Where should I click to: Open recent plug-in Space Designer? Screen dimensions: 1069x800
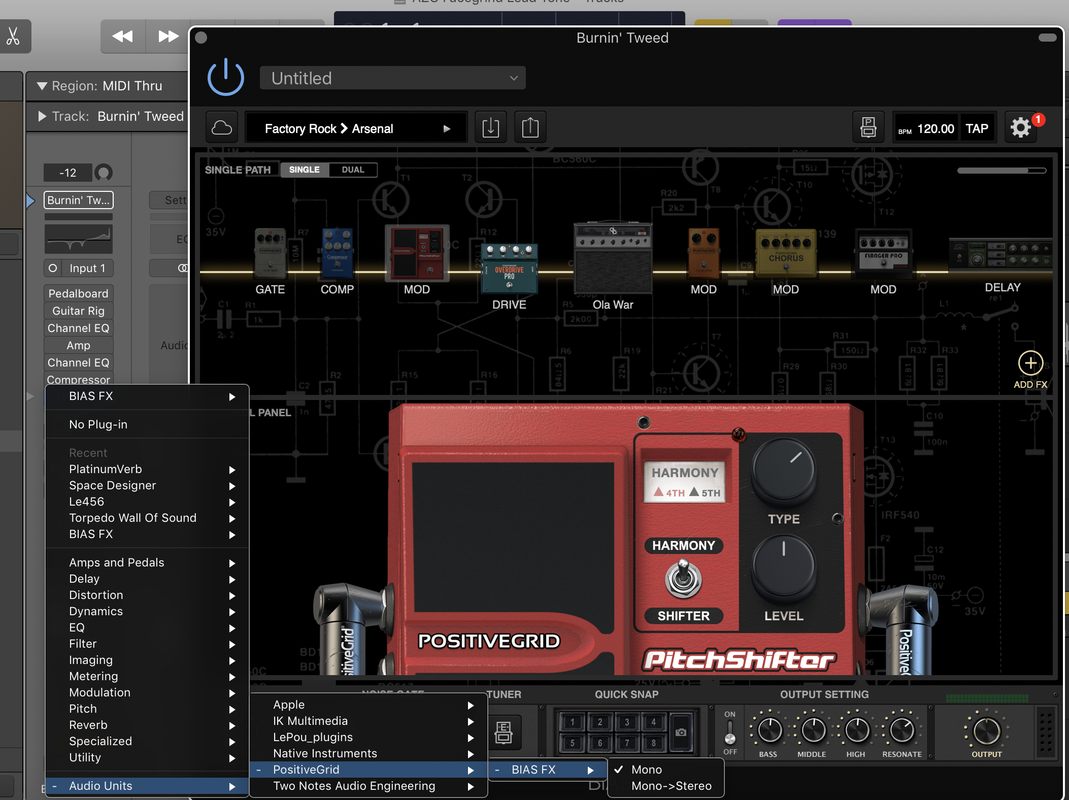click(147, 486)
